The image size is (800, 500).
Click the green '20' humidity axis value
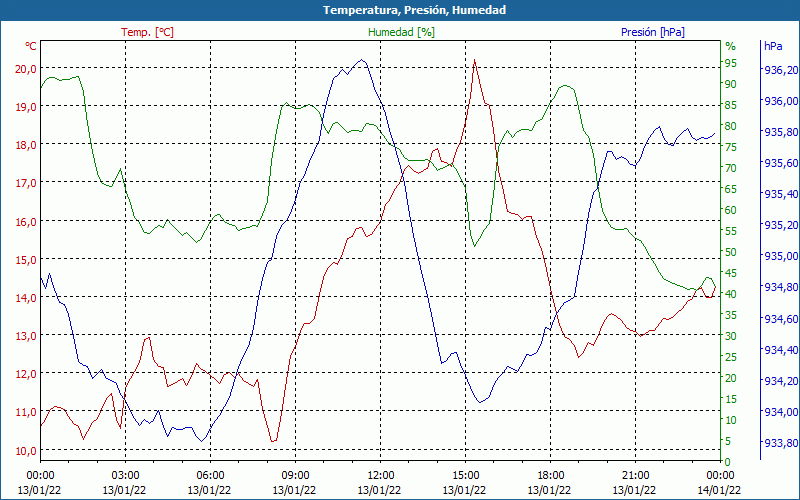pos(731,378)
